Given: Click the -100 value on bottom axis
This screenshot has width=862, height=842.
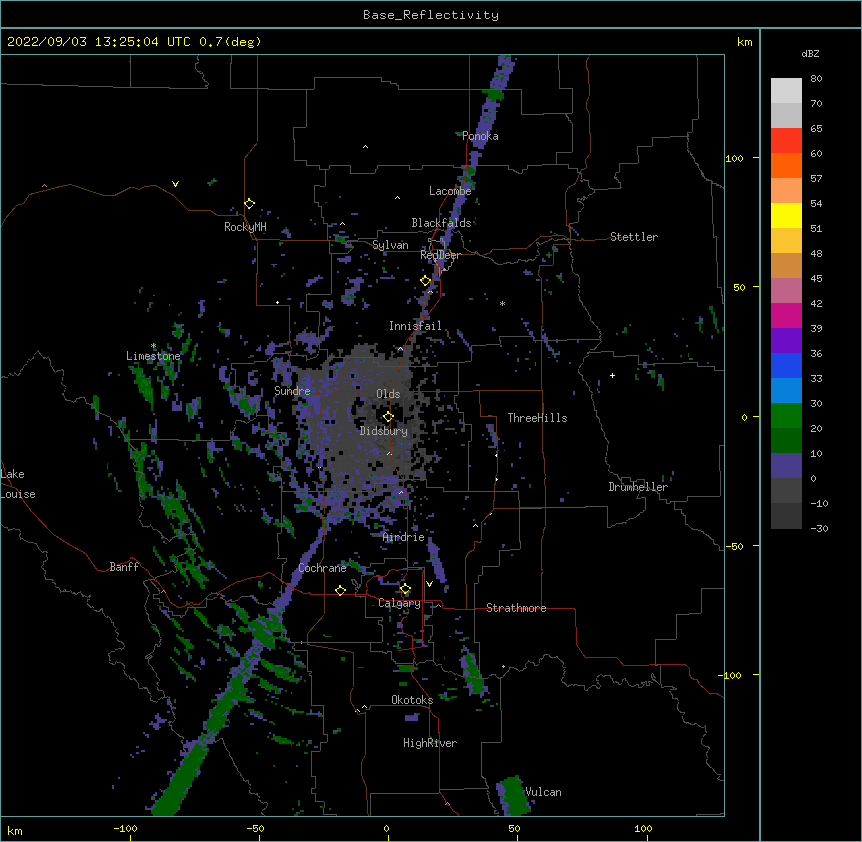Looking at the screenshot, I should 126,828.
